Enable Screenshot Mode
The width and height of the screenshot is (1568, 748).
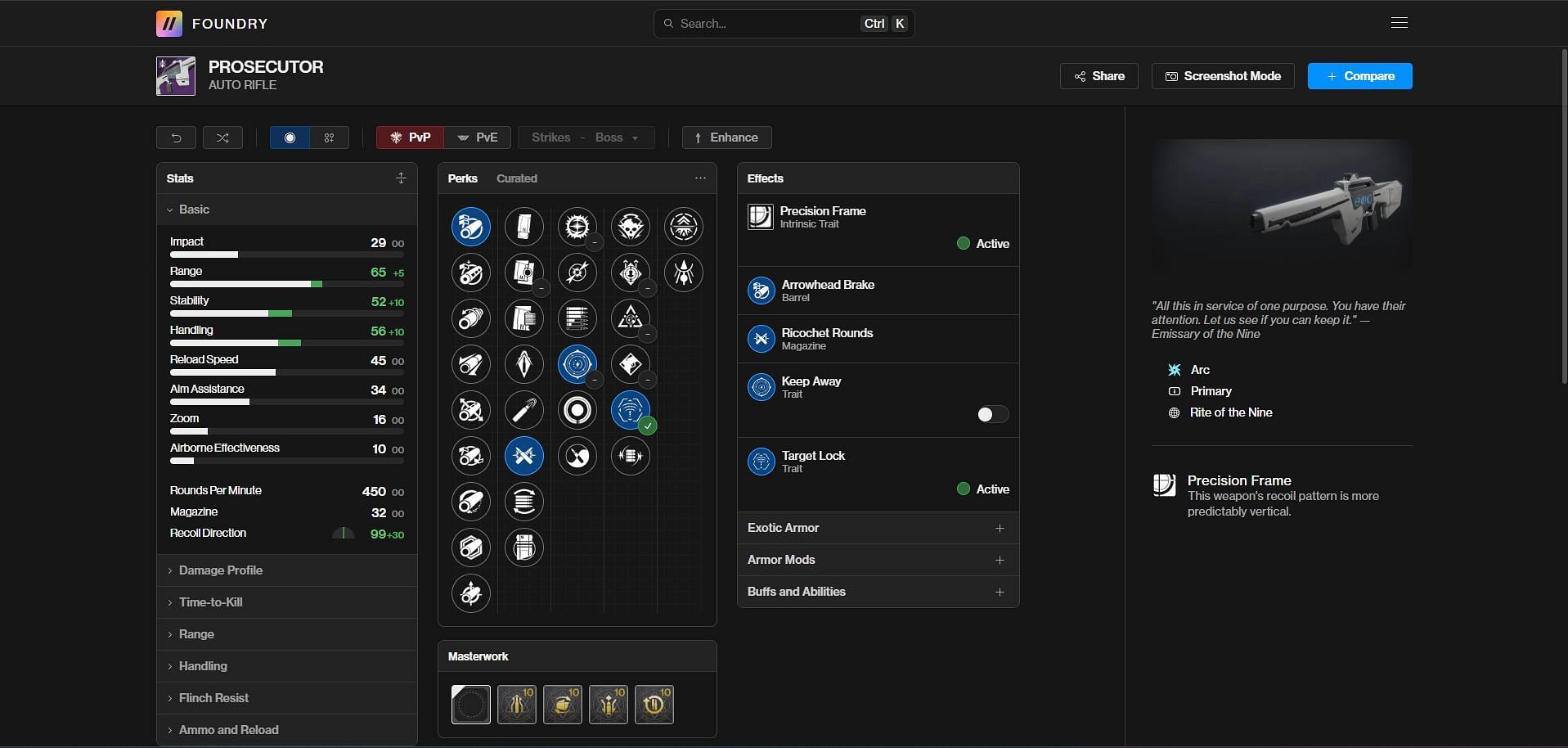click(x=1223, y=76)
